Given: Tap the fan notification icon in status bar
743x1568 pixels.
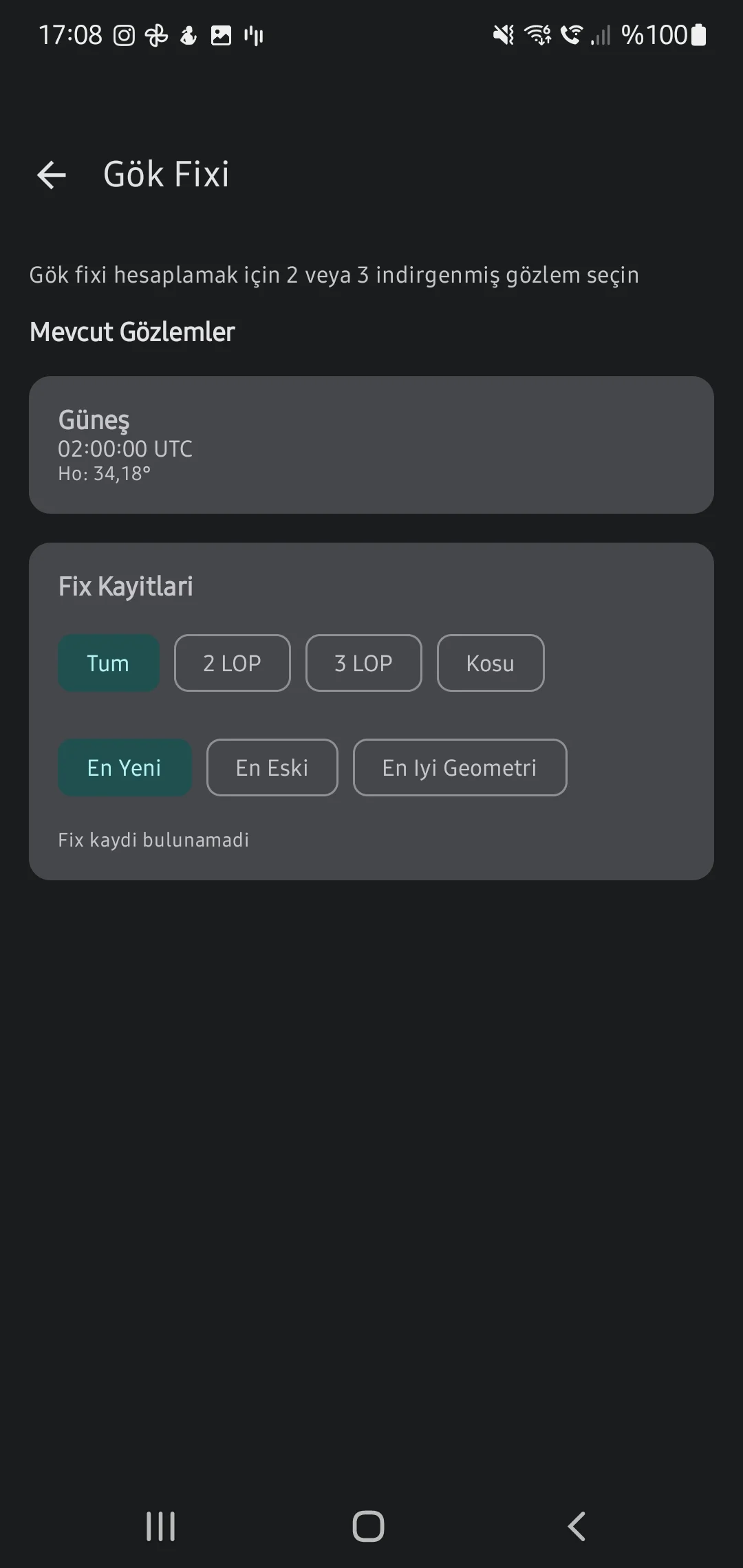Looking at the screenshot, I should [x=157, y=34].
